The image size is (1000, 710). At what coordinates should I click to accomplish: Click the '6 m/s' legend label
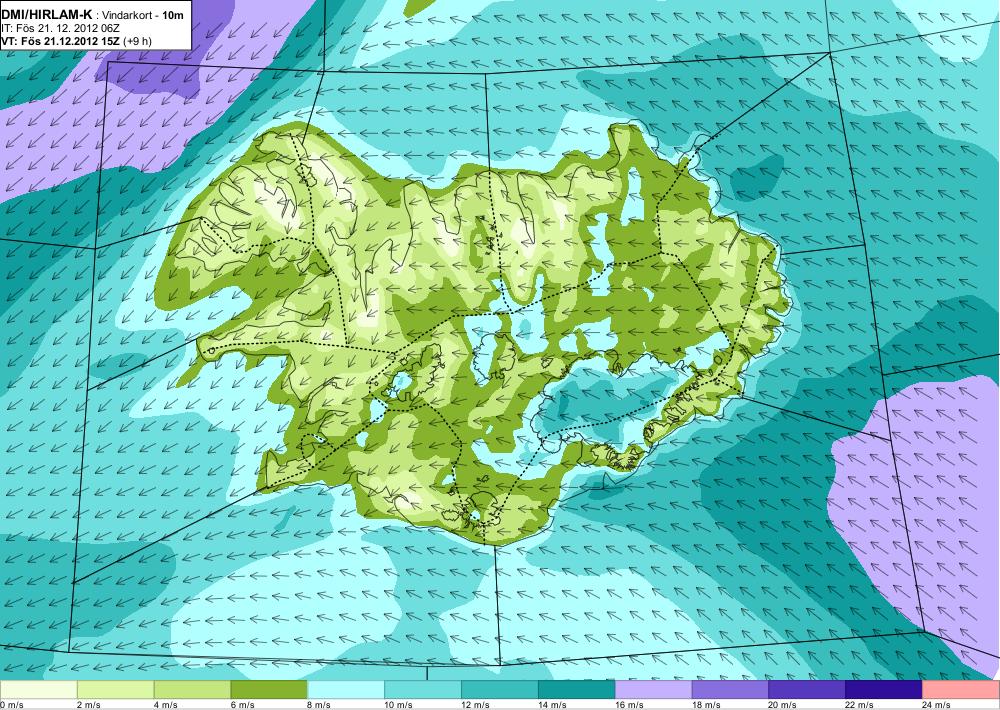tap(242, 705)
